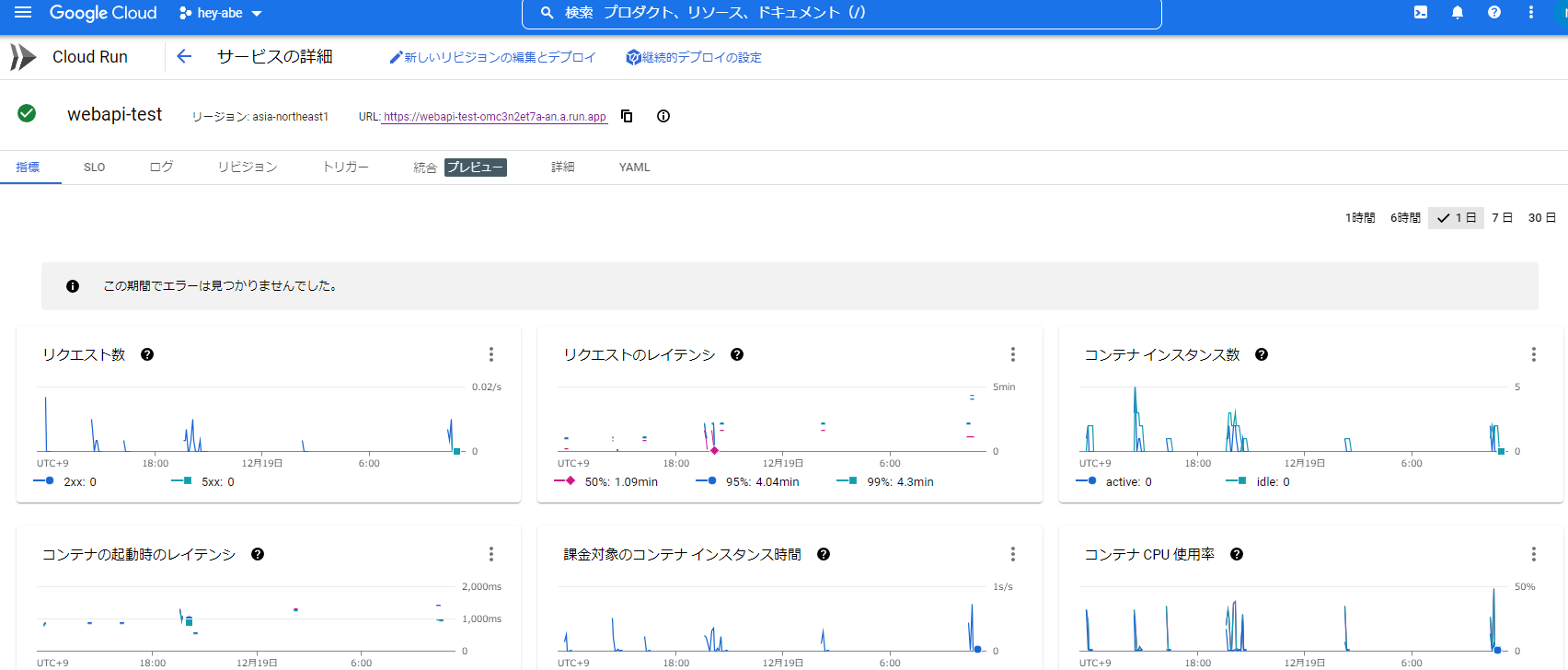Switch to the 詳細 tab
1568x670 pixels.
pyautogui.click(x=563, y=167)
